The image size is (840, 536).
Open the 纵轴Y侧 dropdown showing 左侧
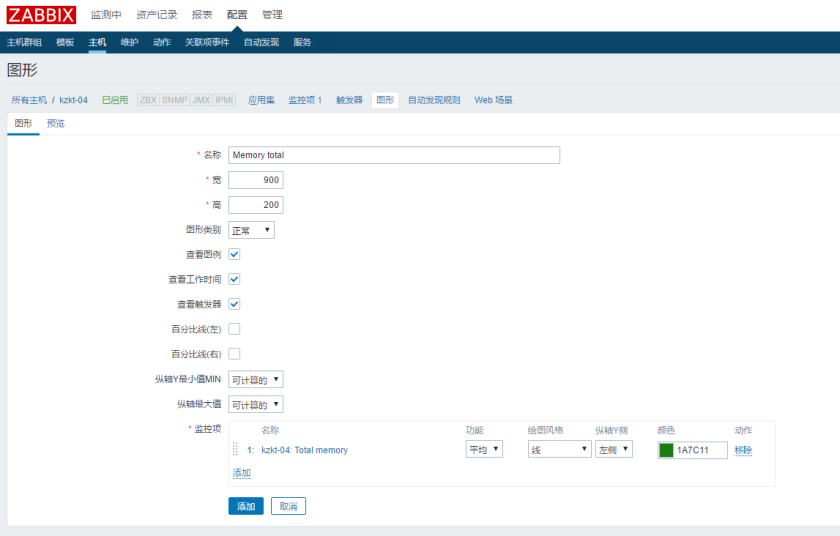click(x=614, y=449)
